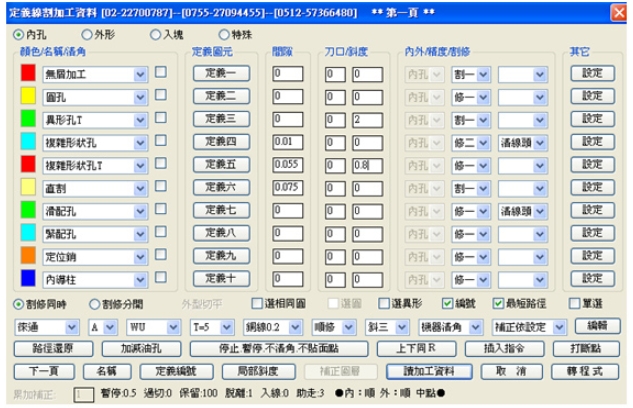
Task: Click the 路徑還原 button
Action: (53, 349)
